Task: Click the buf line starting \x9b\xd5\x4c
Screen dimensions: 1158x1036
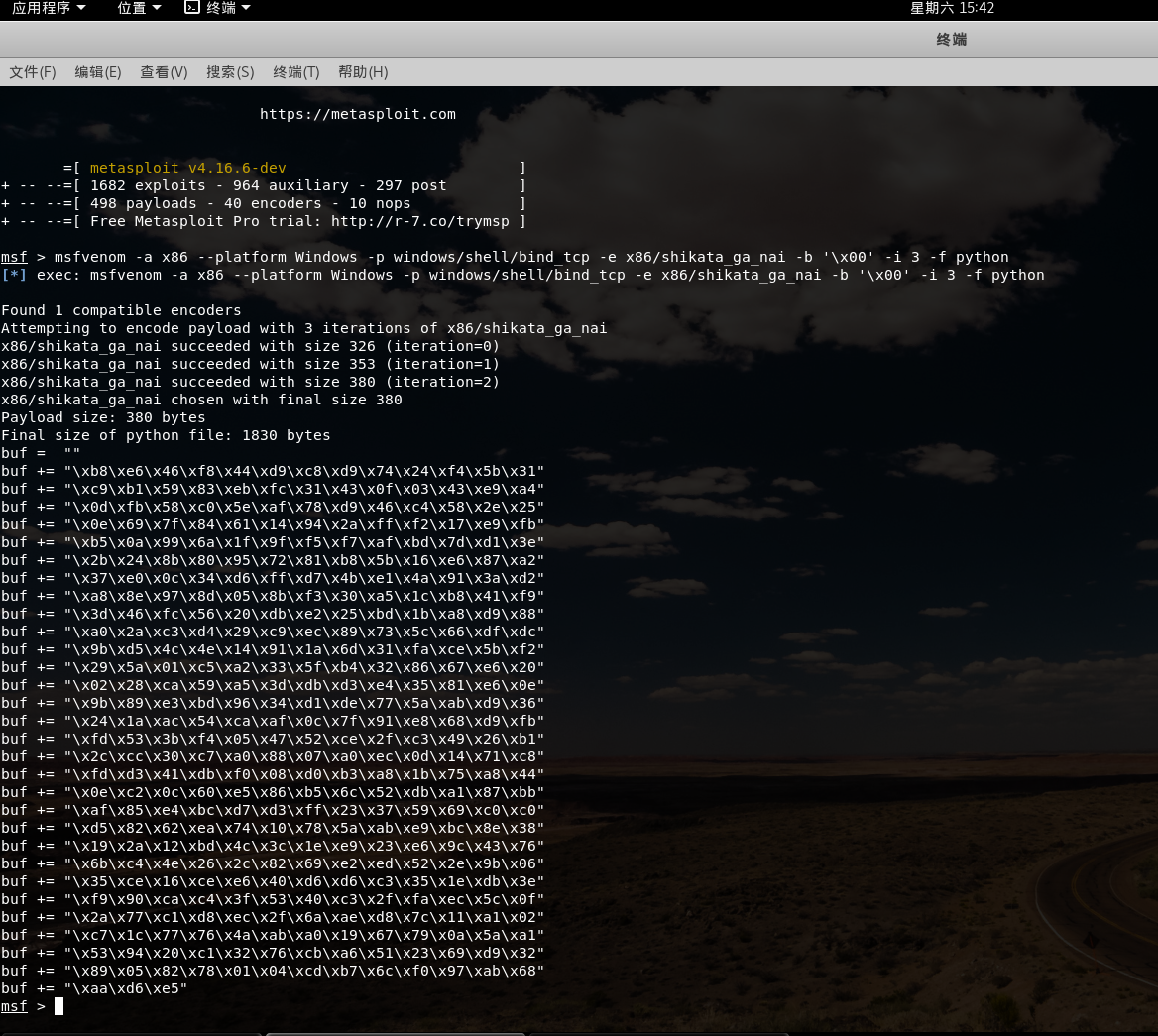Action: tap(273, 649)
